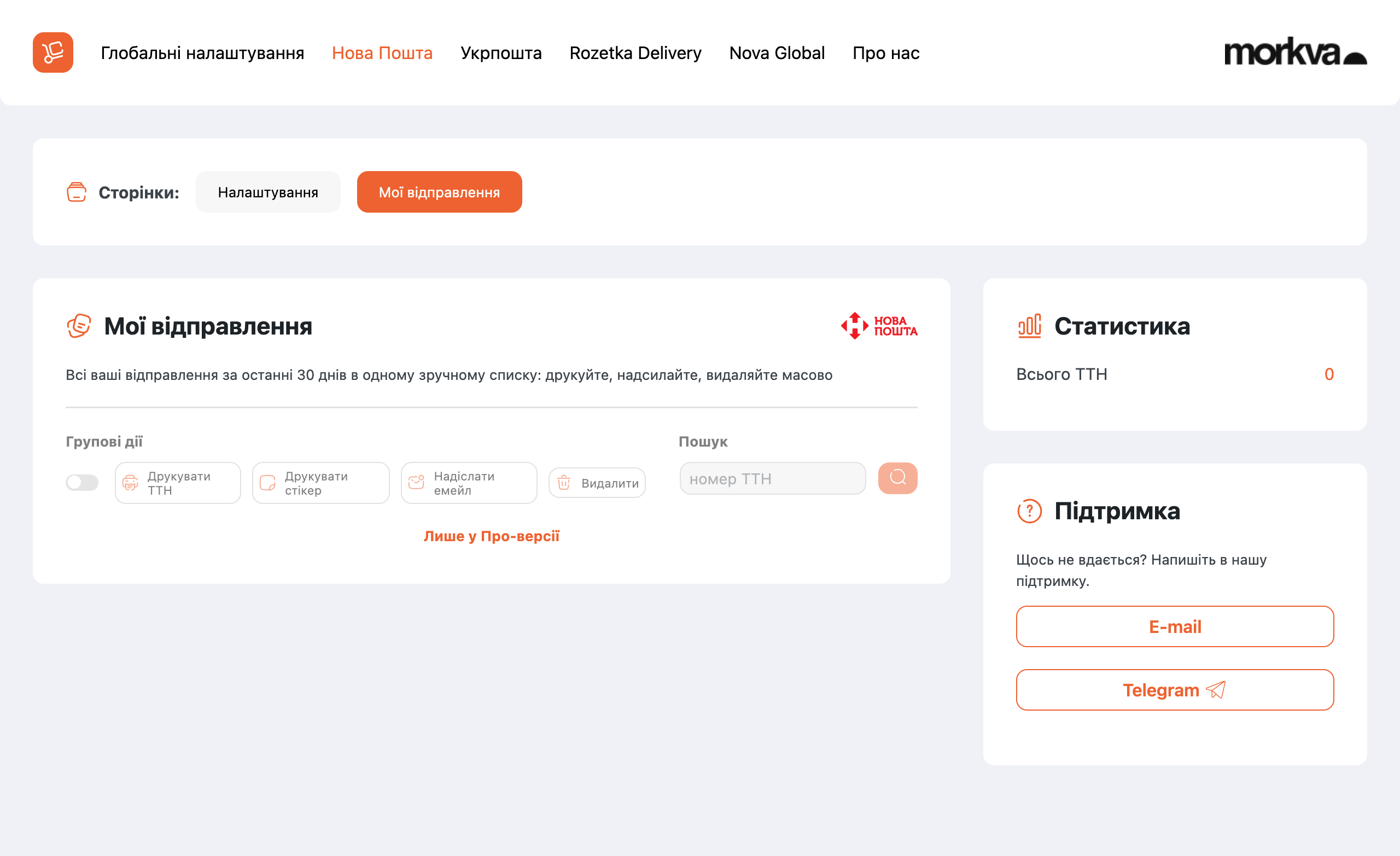Click the trash icon in Видалити button
This screenshot has height=856, width=1400.
point(564,483)
